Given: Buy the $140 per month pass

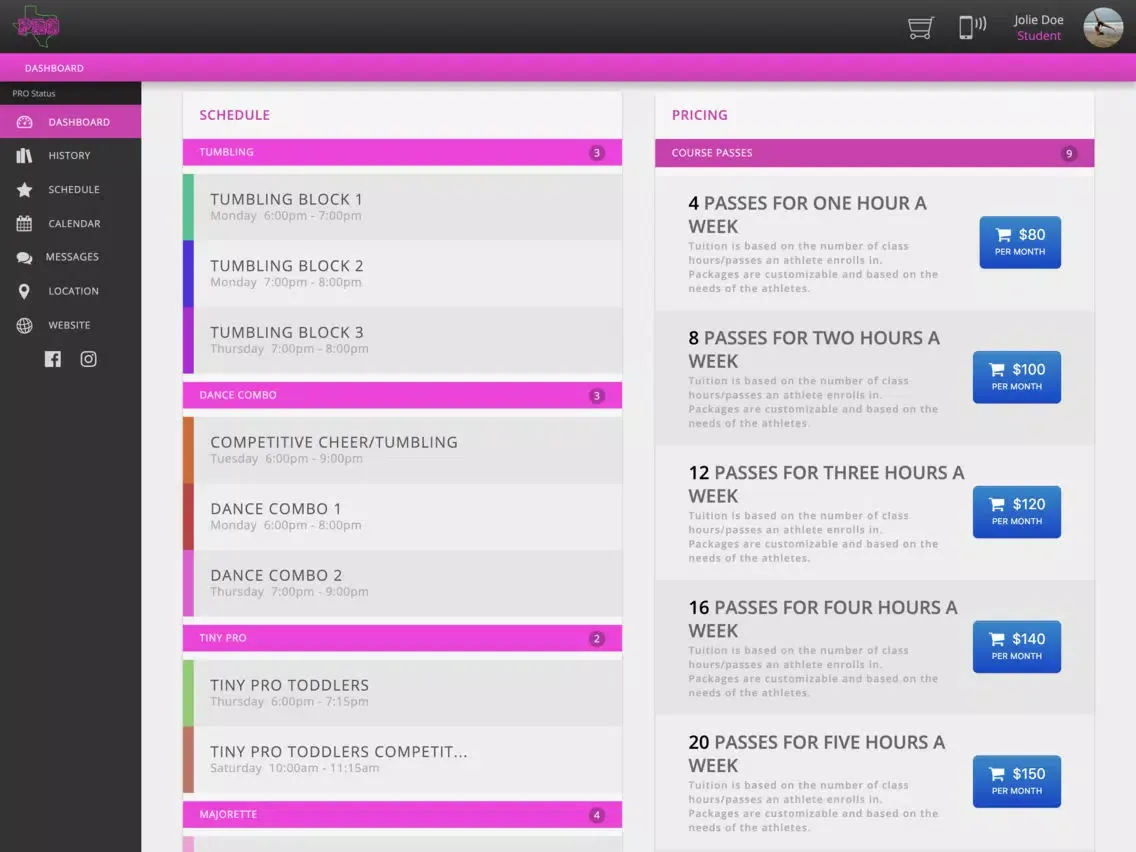Looking at the screenshot, I should pyautogui.click(x=1016, y=646).
